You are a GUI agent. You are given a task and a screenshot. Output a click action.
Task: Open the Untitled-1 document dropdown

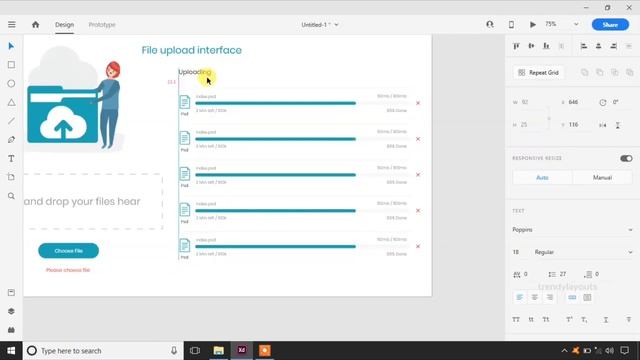[320, 24]
